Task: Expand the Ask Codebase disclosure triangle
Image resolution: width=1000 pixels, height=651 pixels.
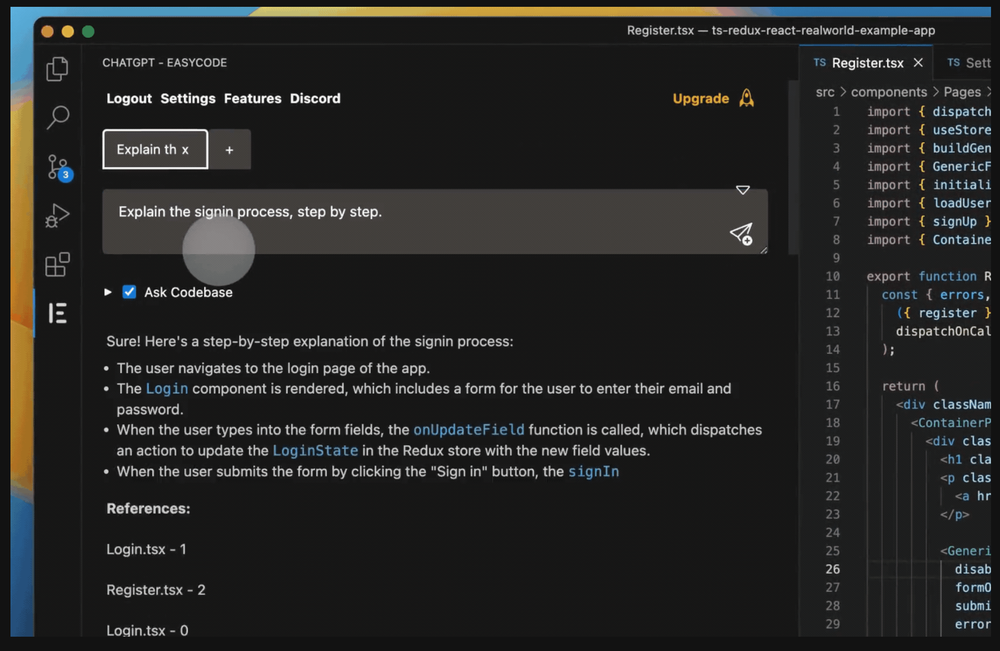Action: pyautogui.click(x=108, y=292)
